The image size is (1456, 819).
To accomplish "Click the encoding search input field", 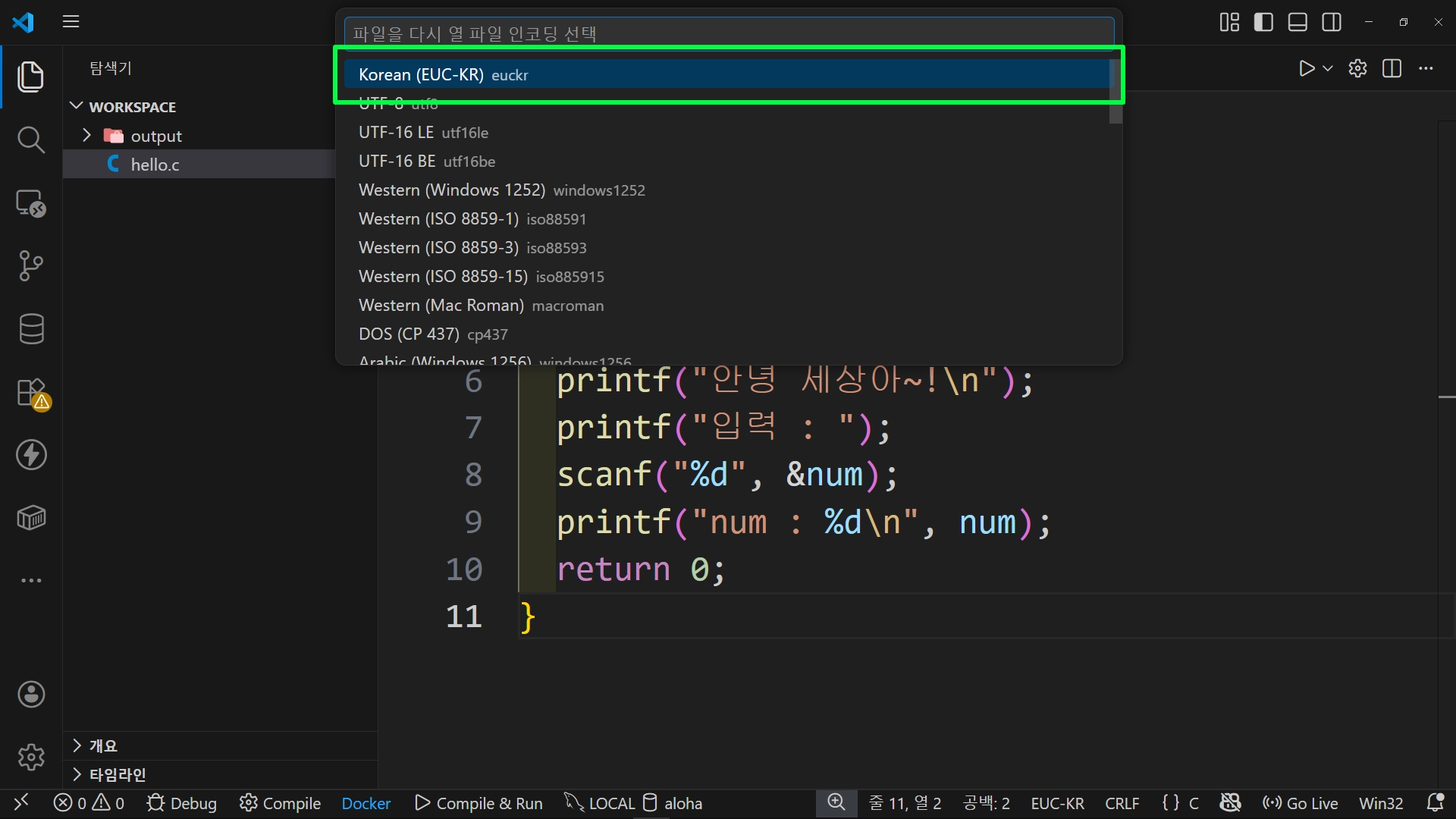I will tap(728, 33).
